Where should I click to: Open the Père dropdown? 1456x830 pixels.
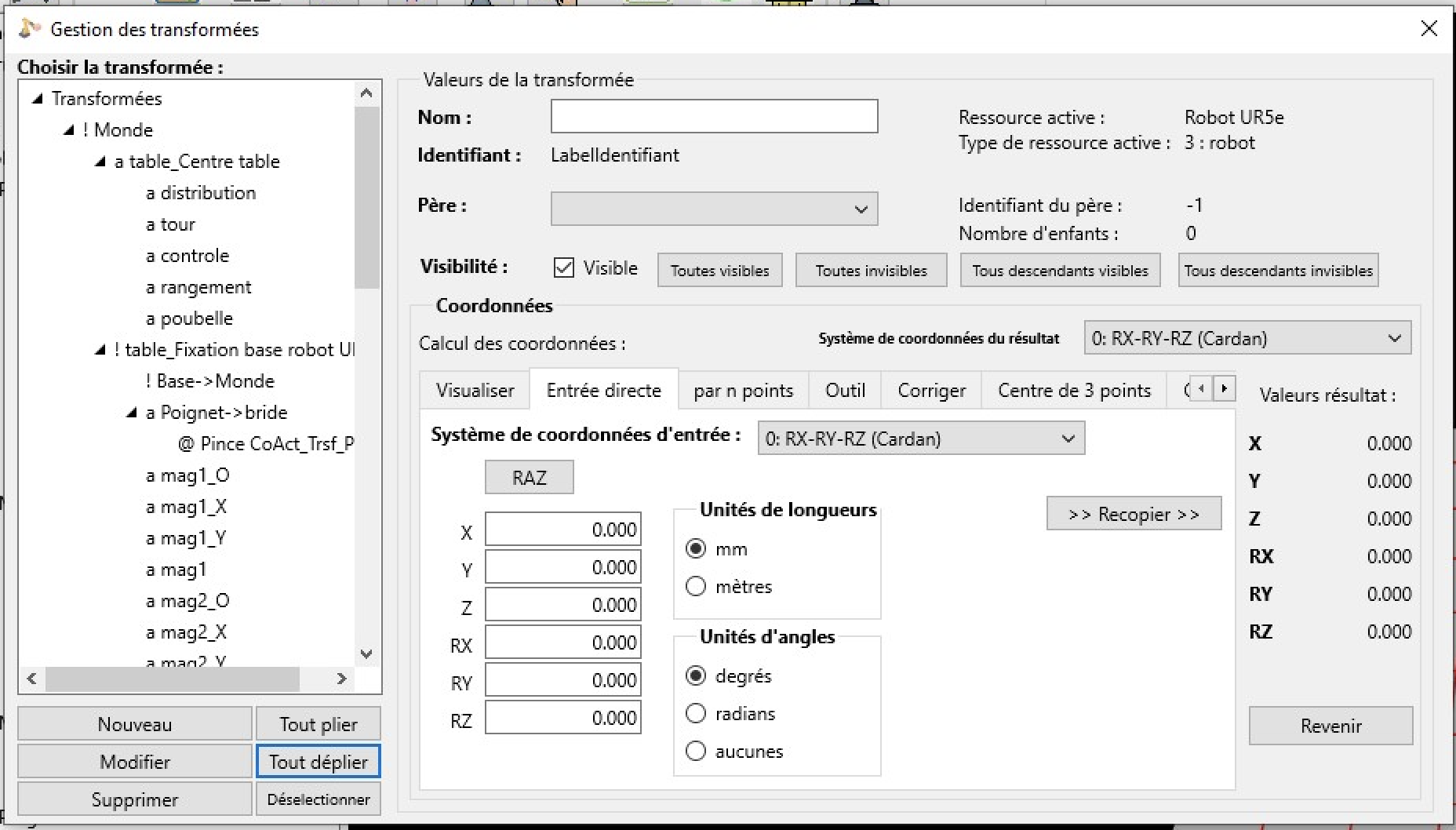[714, 209]
